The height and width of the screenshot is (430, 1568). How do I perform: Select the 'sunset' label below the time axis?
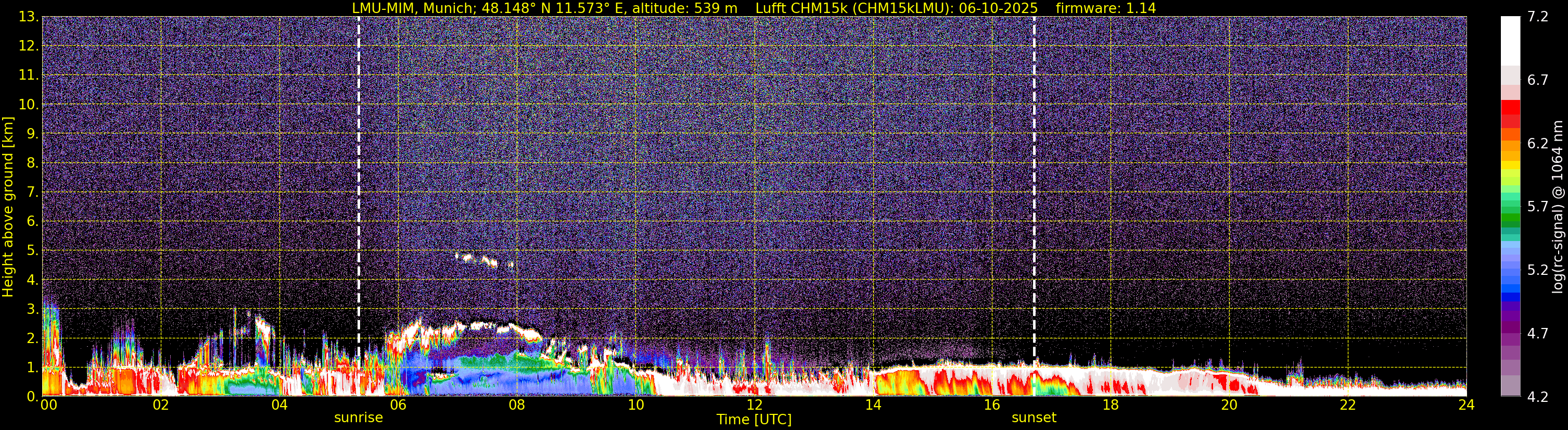click(x=1034, y=418)
